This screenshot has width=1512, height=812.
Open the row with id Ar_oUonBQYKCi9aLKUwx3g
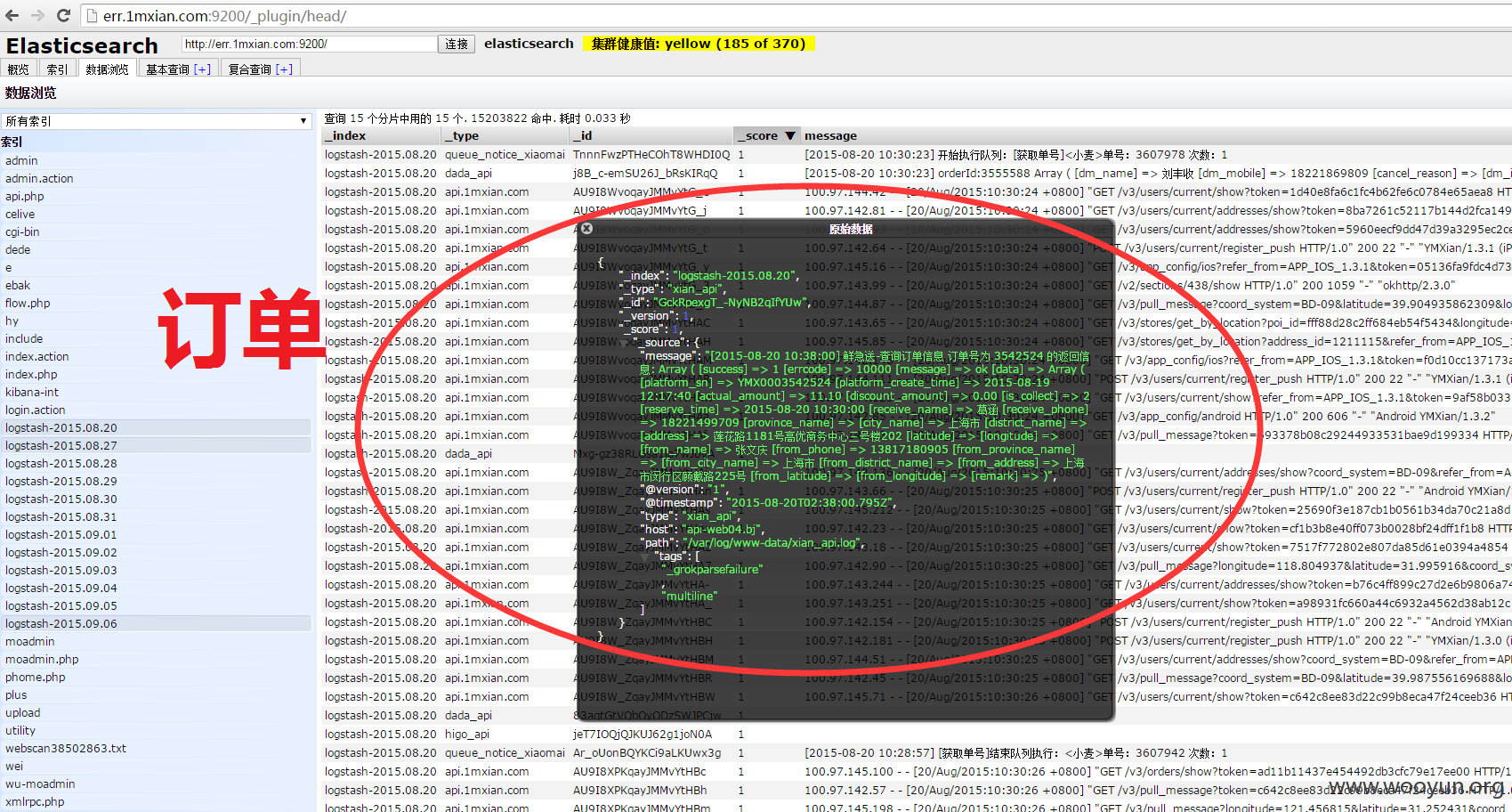point(917,753)
